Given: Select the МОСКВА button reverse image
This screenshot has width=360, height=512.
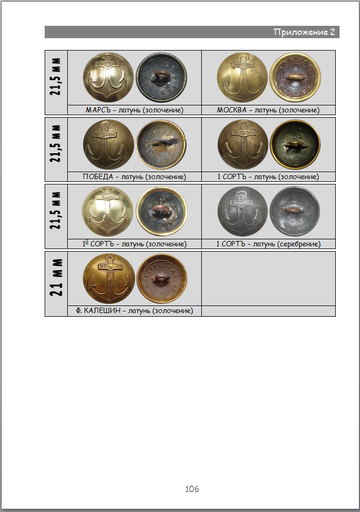Looking at the screenshot, I should click(x=295, y=77).
